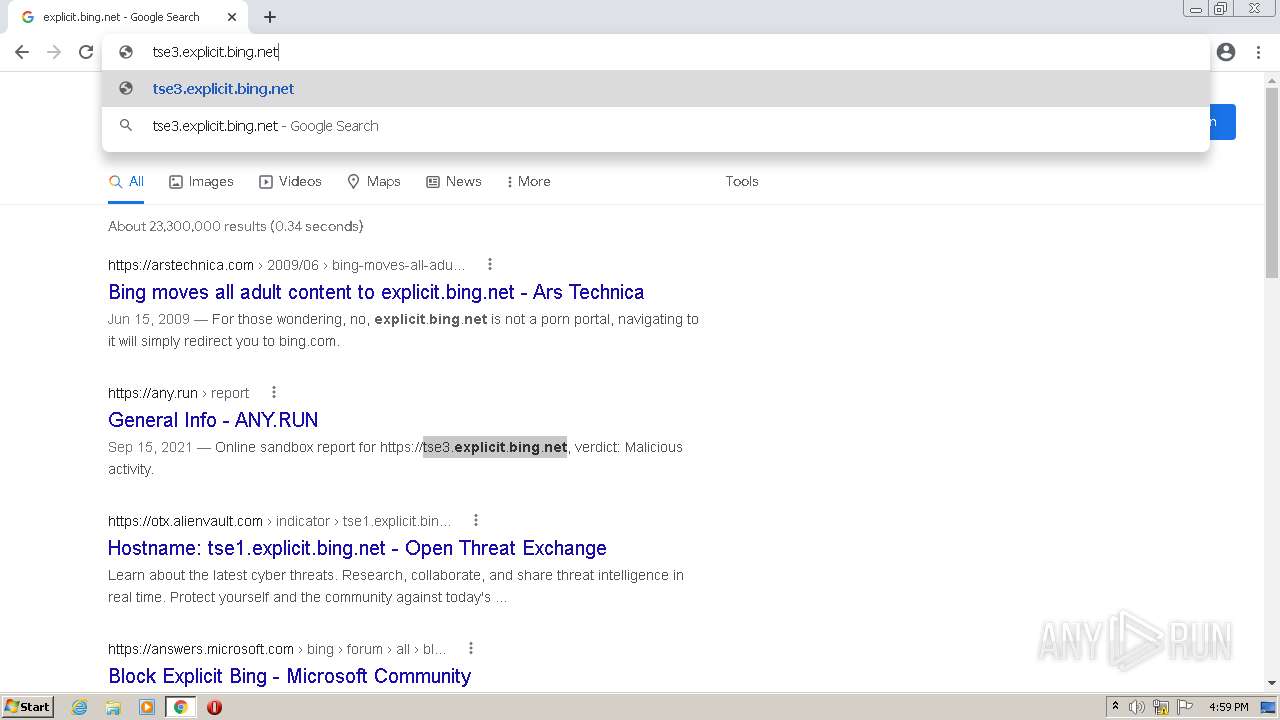This screenshot has width=1280, height=720.
Task: Select the tse3.explicit.bing.net Google Search suggestion
Action: click(x=655, y=126)
